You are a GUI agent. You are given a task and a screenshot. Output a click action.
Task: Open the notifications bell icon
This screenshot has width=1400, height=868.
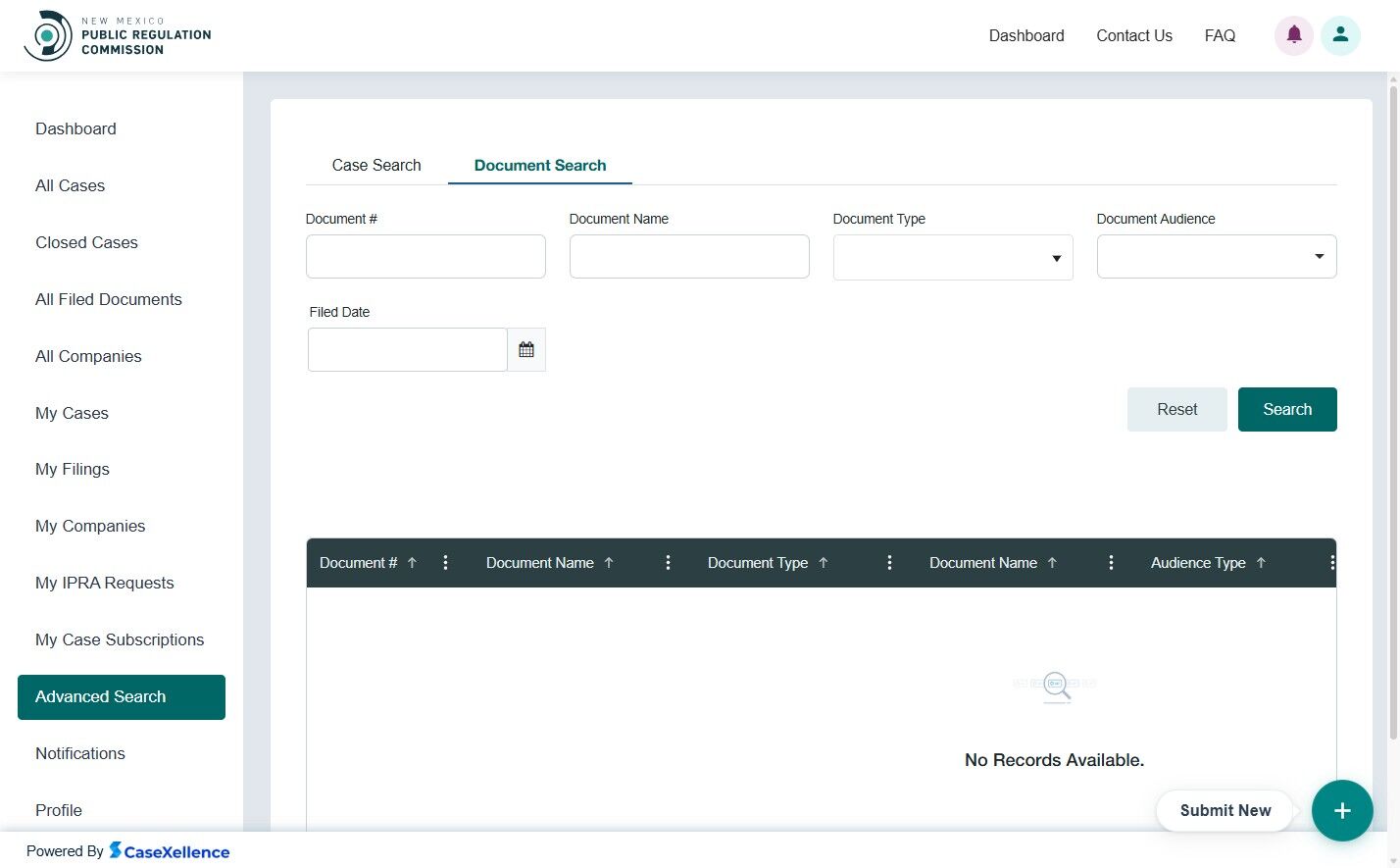[x=1293, y=35]
